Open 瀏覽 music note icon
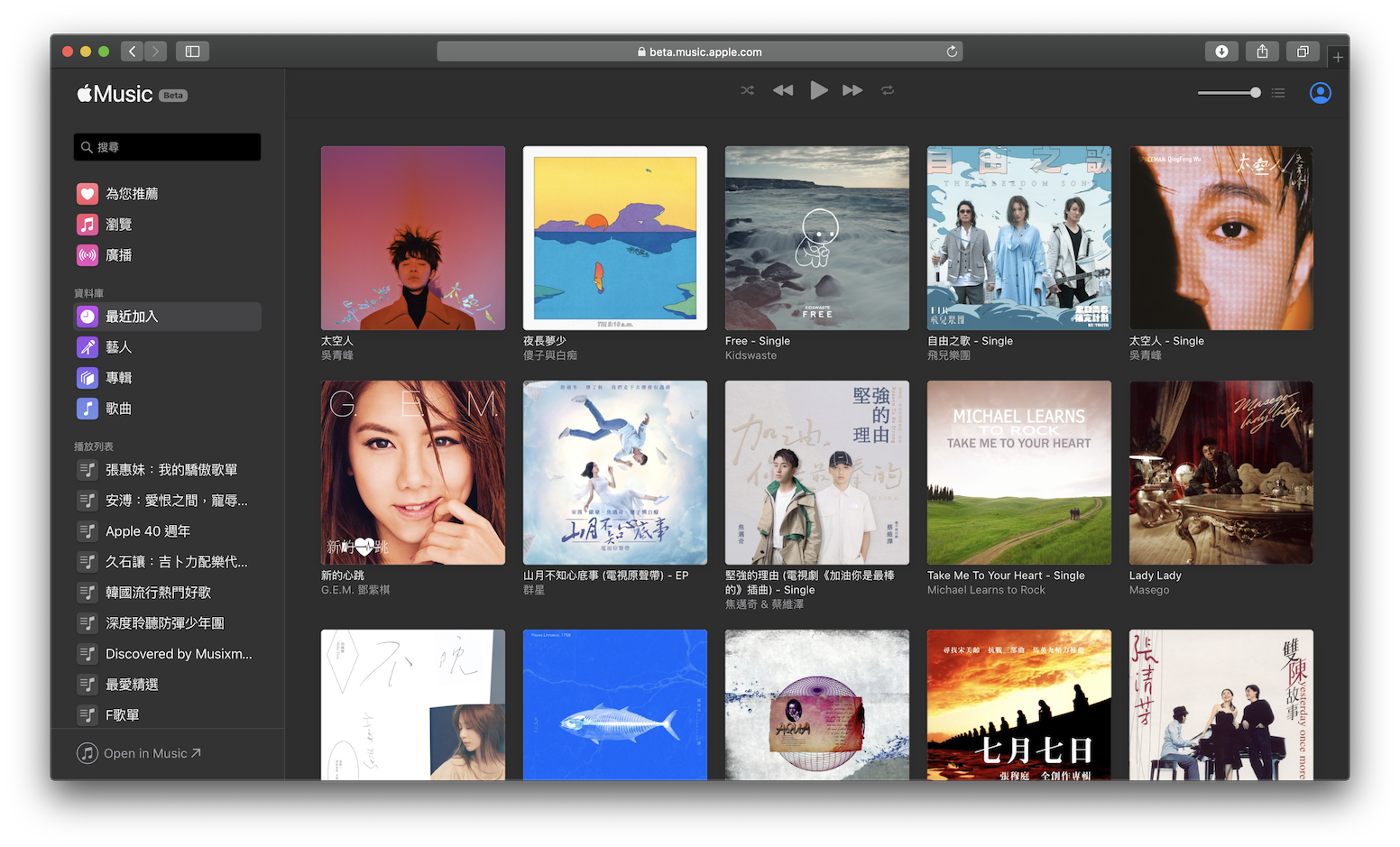The image size is (1400, 847). coord(87,225)
